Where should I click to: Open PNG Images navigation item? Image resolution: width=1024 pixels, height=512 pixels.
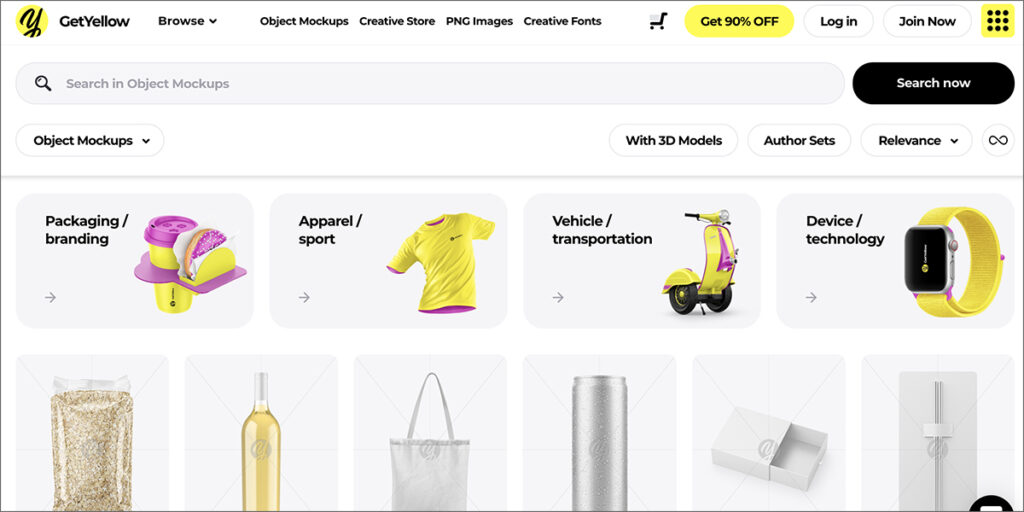coord(479,21)
